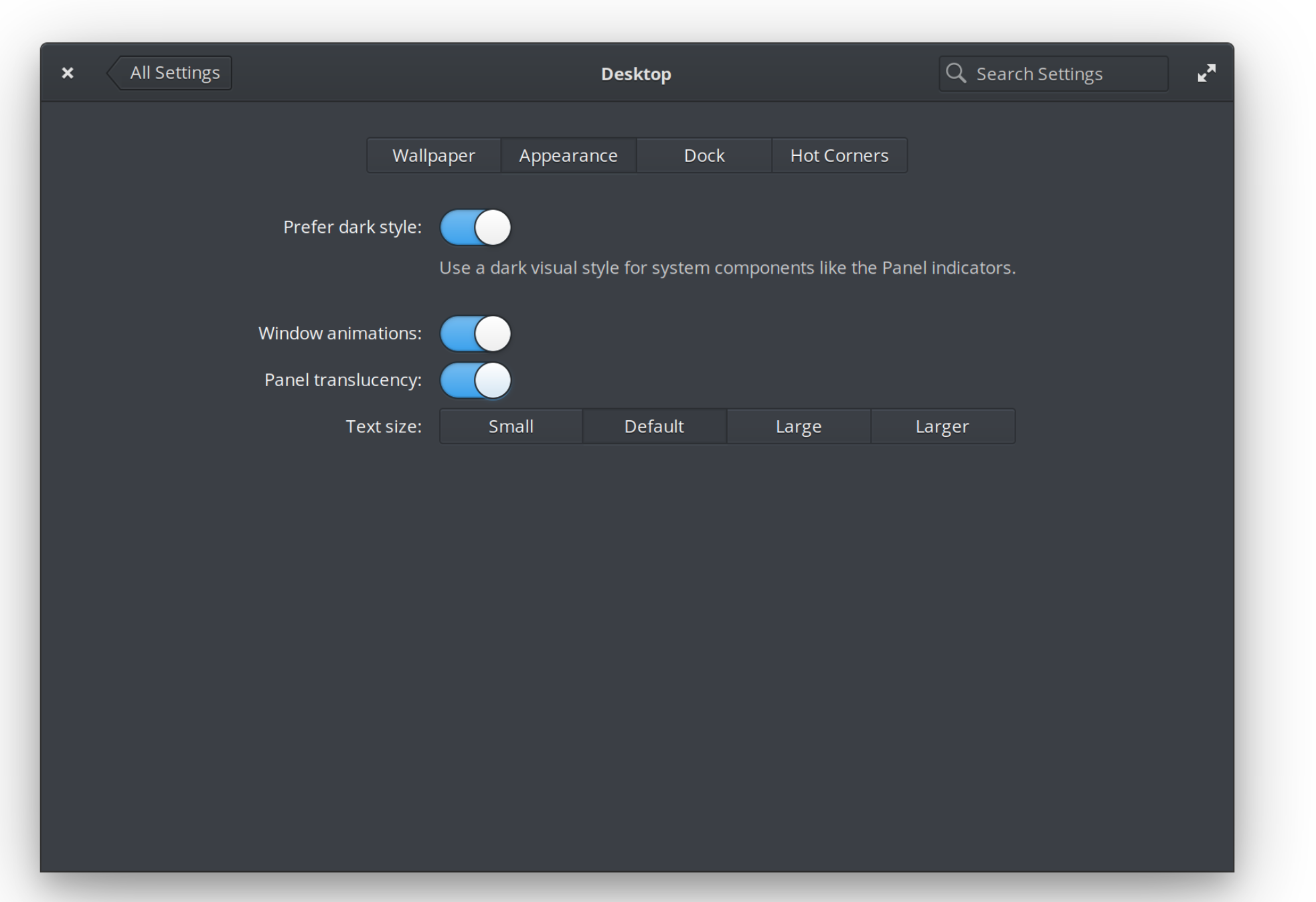Close the Desktop settings window
1316x902 pixels.
(68, 73)
